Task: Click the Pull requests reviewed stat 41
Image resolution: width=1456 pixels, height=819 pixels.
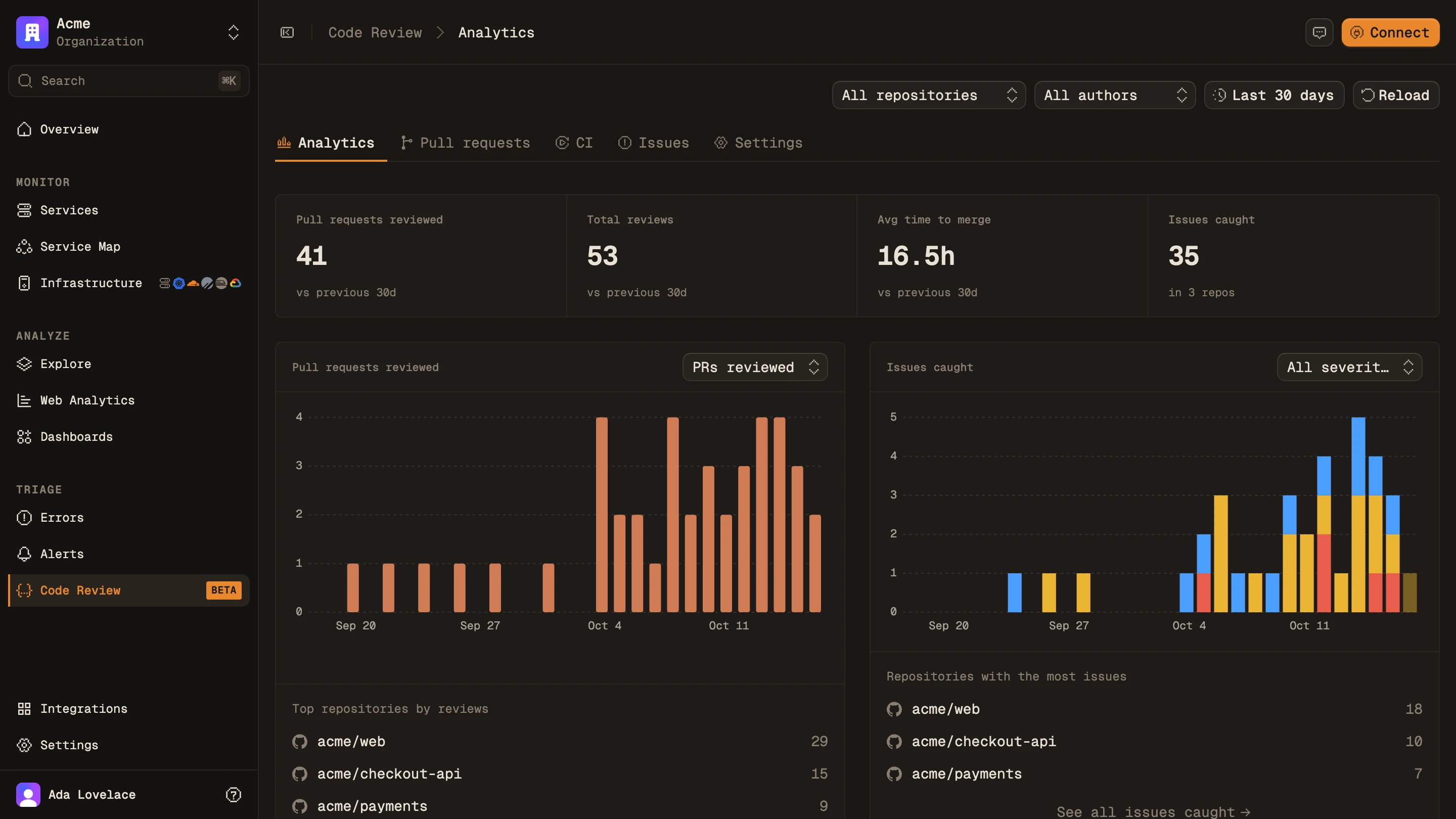Action: (x=311, y=256)
